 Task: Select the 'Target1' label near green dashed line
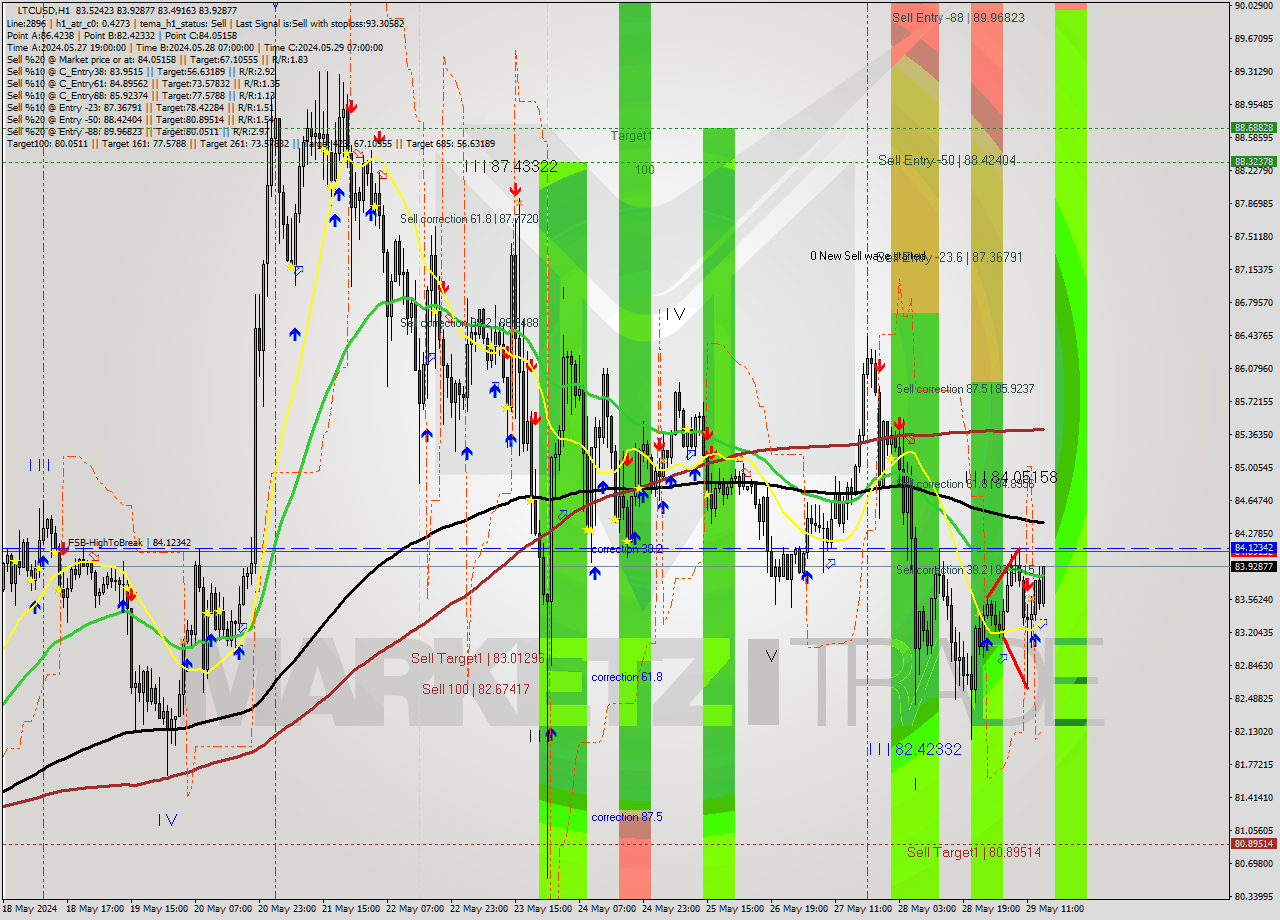pos(632,135)
